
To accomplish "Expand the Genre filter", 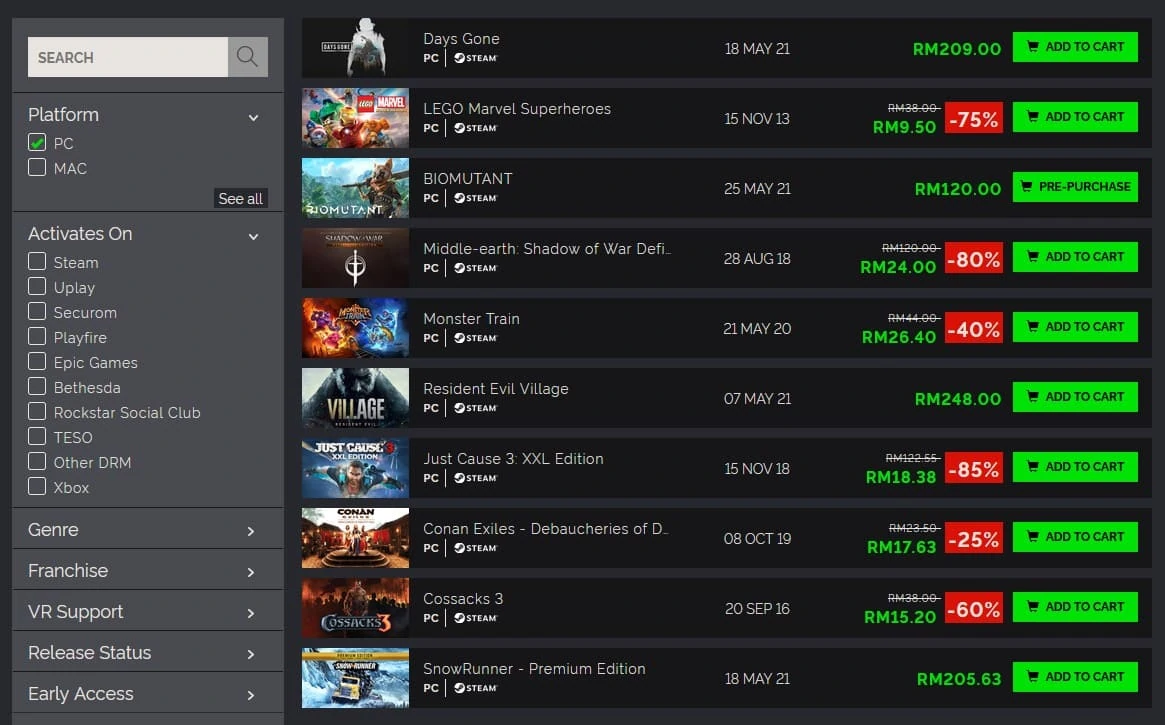I will [x=148, y=530].
